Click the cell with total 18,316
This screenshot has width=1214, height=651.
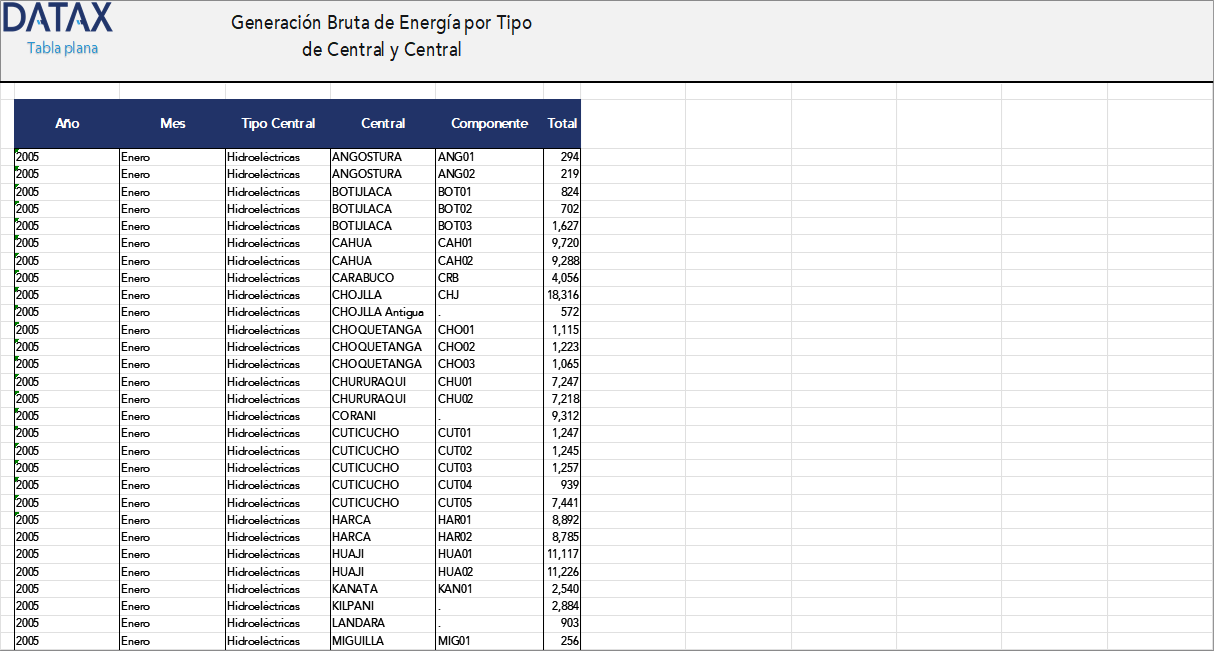coord(563,295)
